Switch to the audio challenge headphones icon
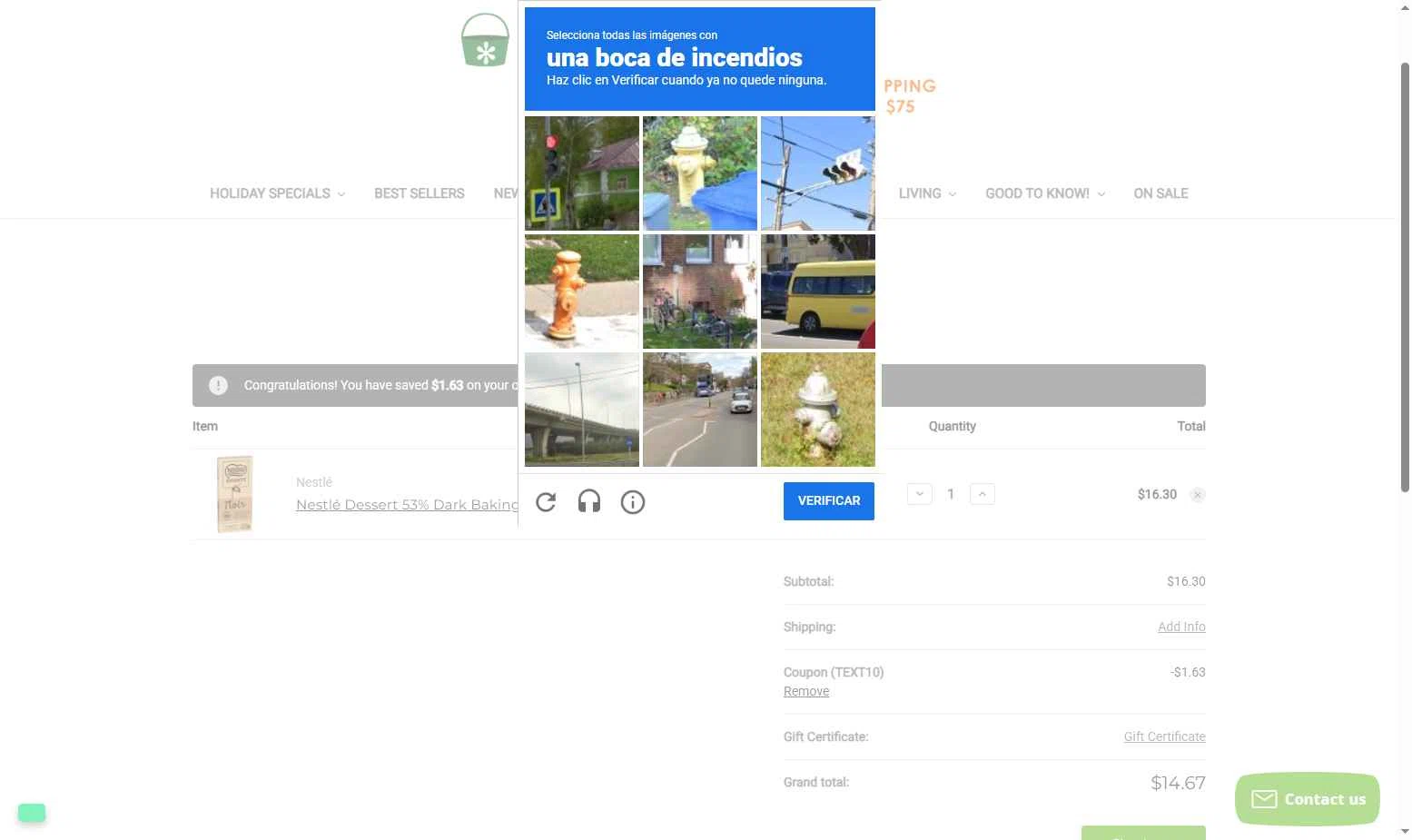The width and height of the screenshot is (1412, 840). pyautogui.click(x=589, y=501)
